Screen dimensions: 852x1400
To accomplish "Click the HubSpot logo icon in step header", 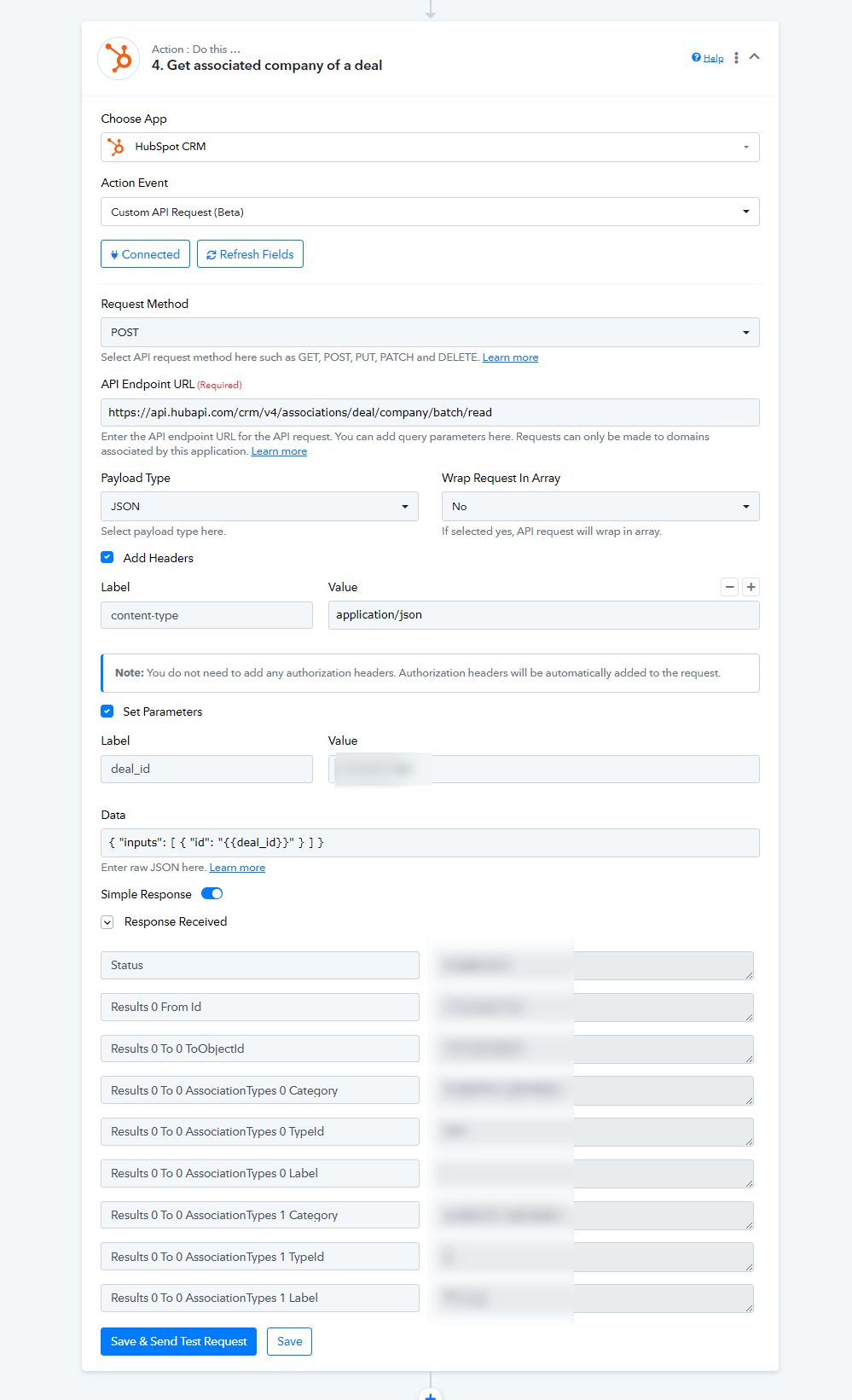I will [x=119, y=59].
